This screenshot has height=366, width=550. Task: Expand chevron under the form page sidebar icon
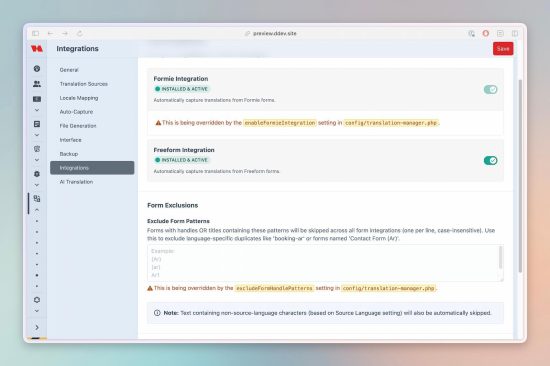37,135
